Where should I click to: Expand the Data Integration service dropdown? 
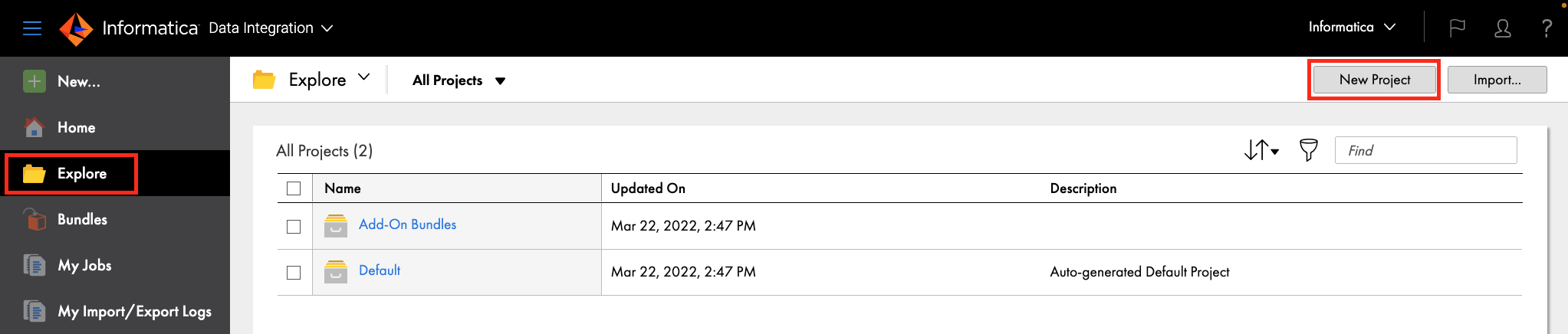pyautogui.click(x=271, y=28)
